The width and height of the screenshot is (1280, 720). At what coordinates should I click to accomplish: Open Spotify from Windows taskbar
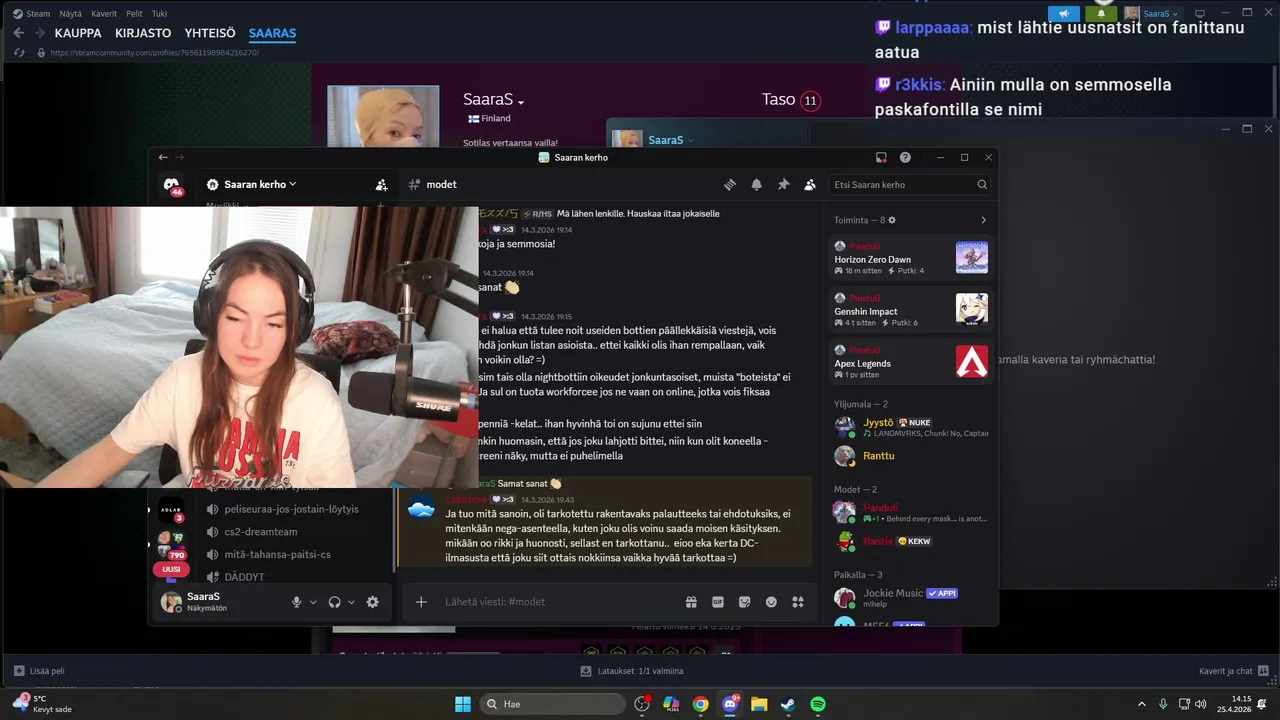pos(818,704)
